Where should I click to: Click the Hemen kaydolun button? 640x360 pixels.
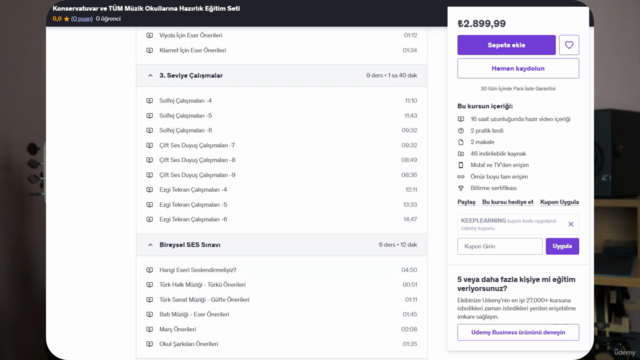coord(518,68)
